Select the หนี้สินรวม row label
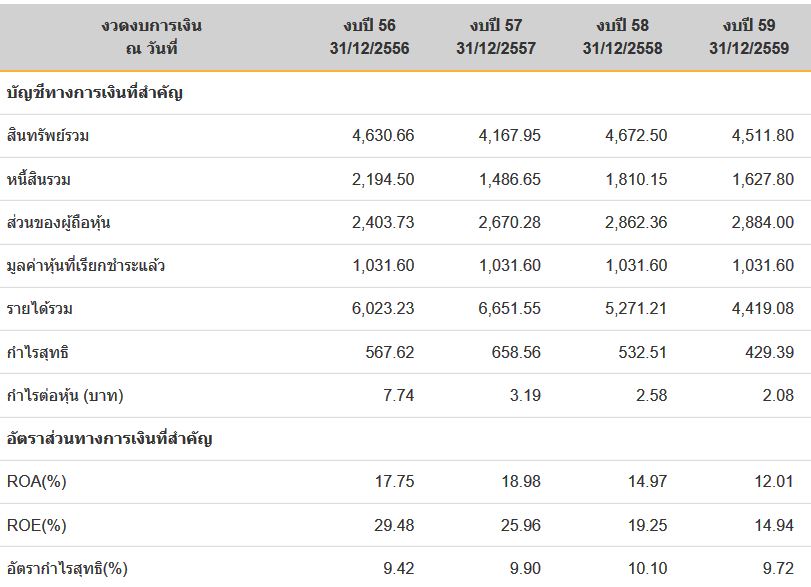 39,179
